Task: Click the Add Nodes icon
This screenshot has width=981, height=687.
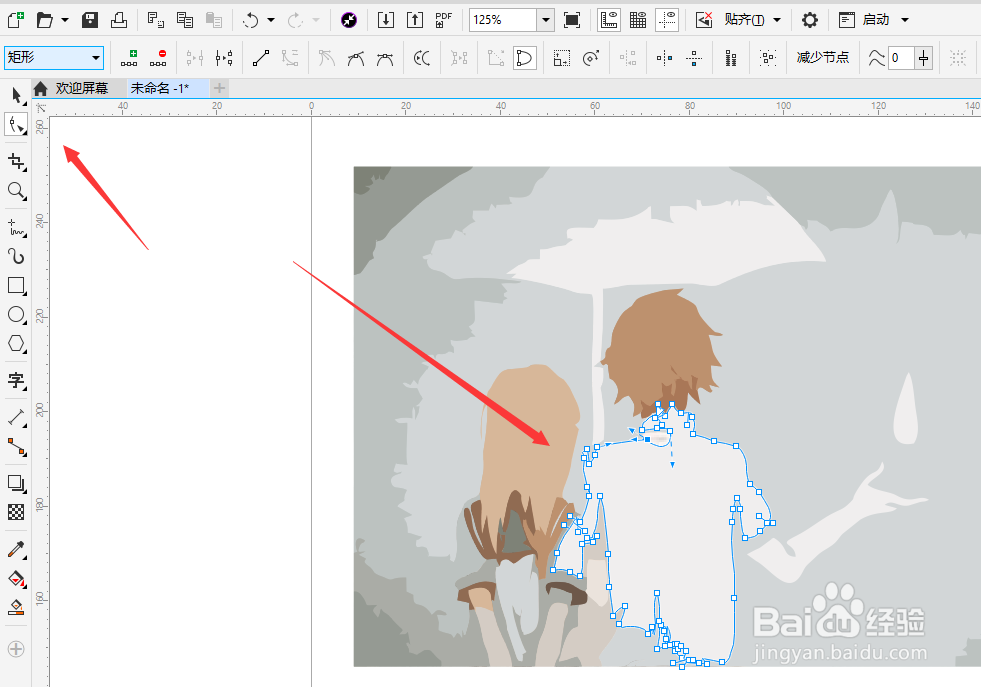Action: 130,58
